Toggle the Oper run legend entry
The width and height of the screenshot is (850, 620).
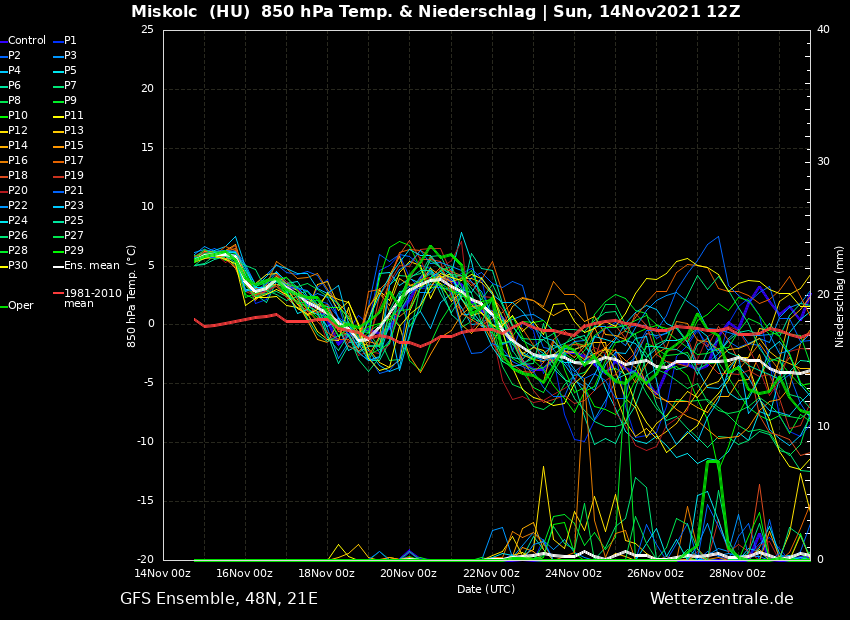point(20,306)
